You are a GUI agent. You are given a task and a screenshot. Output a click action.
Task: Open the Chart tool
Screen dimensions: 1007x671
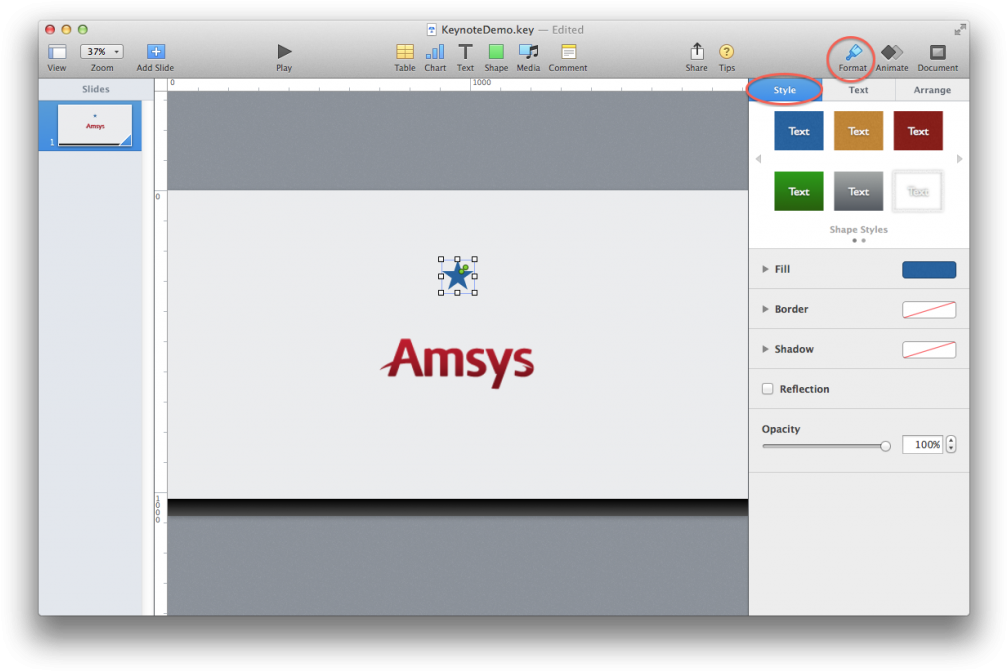[x=435, y=52]
